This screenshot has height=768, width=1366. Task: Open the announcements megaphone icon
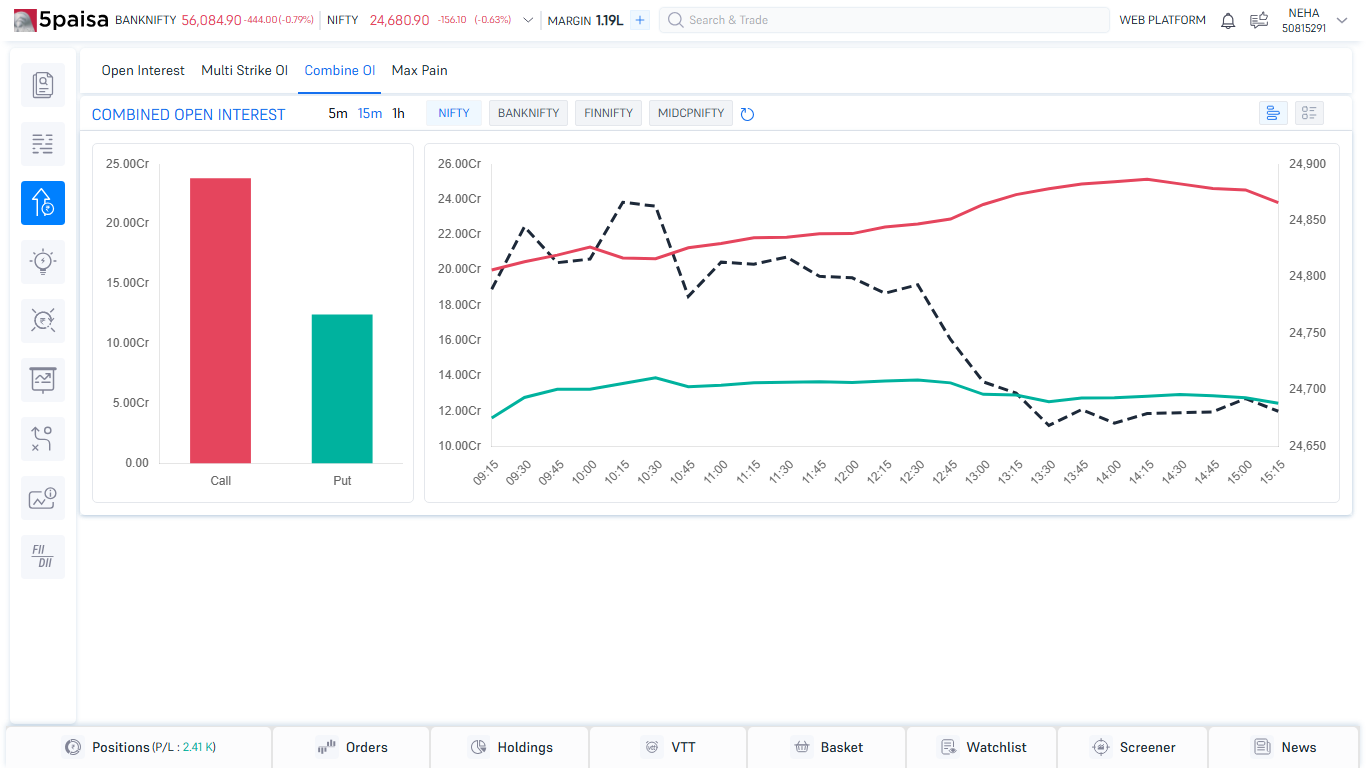coord(1259,20)
